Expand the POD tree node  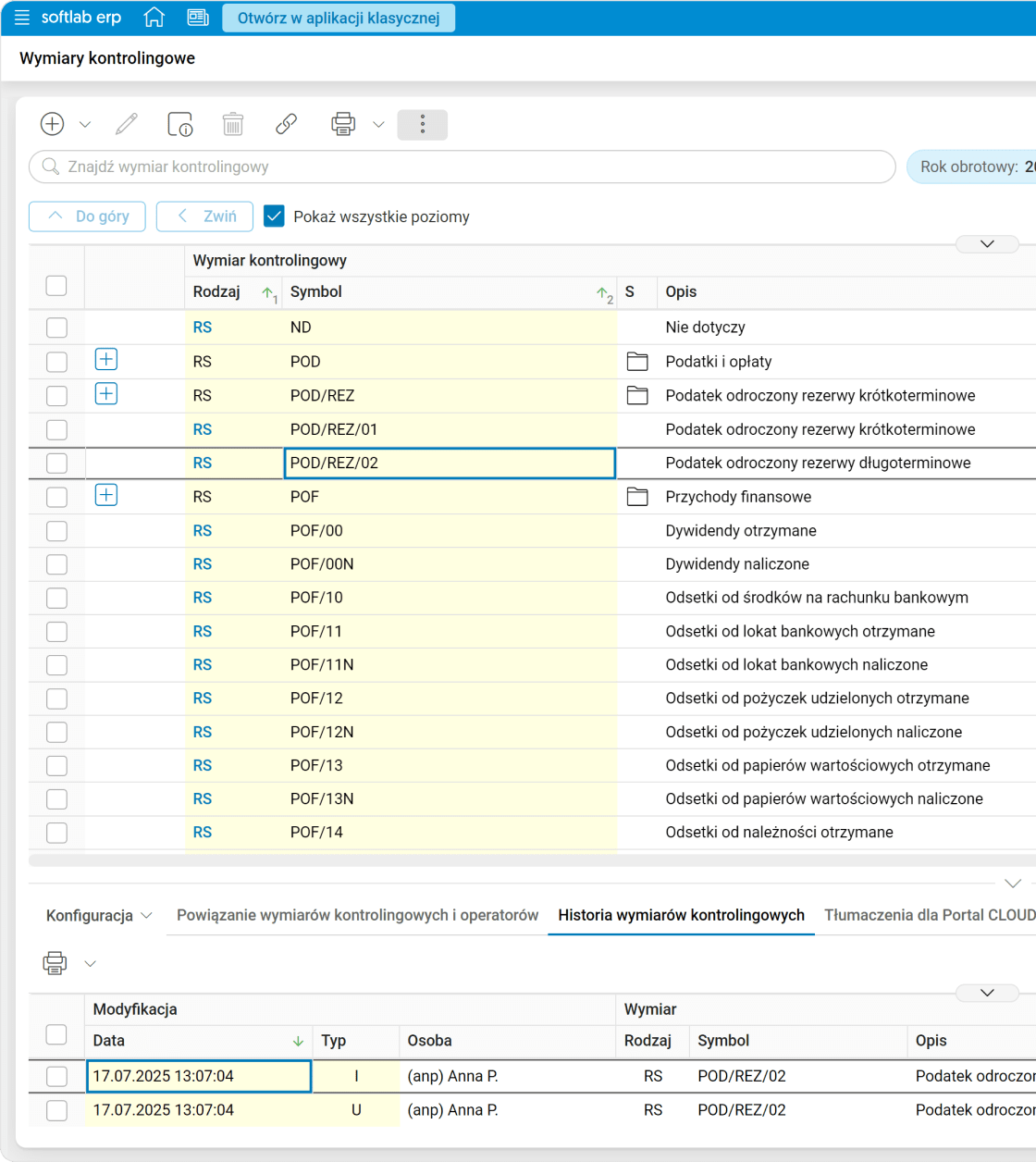pyautogui.click(x=106, y=360)
